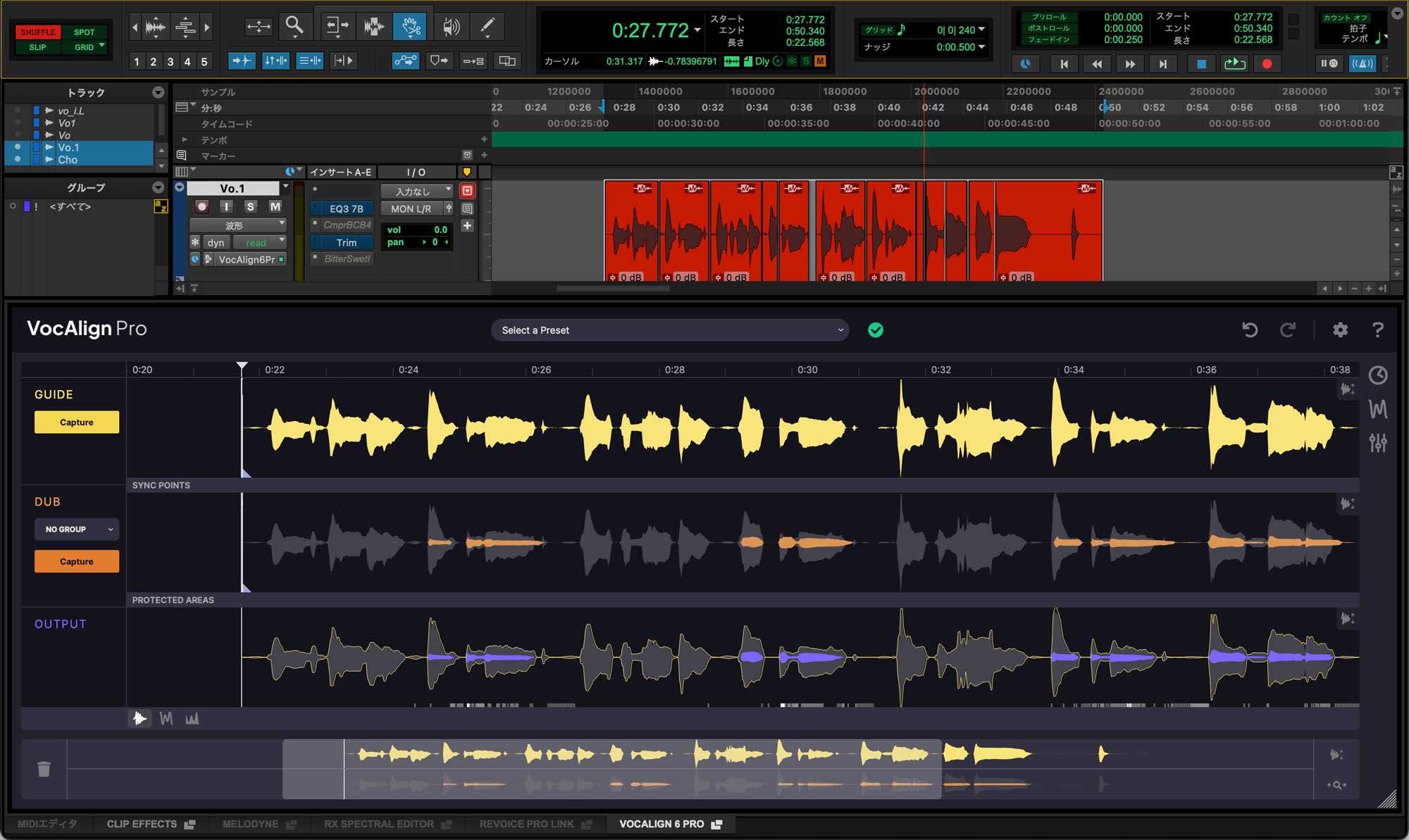This screenshot has width=1409, height=840.
Task: Open the Select a Preset dropdown
Action: pyautogui.click(x=669, y=330)
